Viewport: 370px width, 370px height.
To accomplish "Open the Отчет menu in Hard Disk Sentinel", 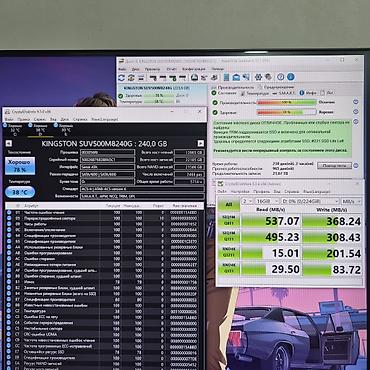I will click(171, 69).
